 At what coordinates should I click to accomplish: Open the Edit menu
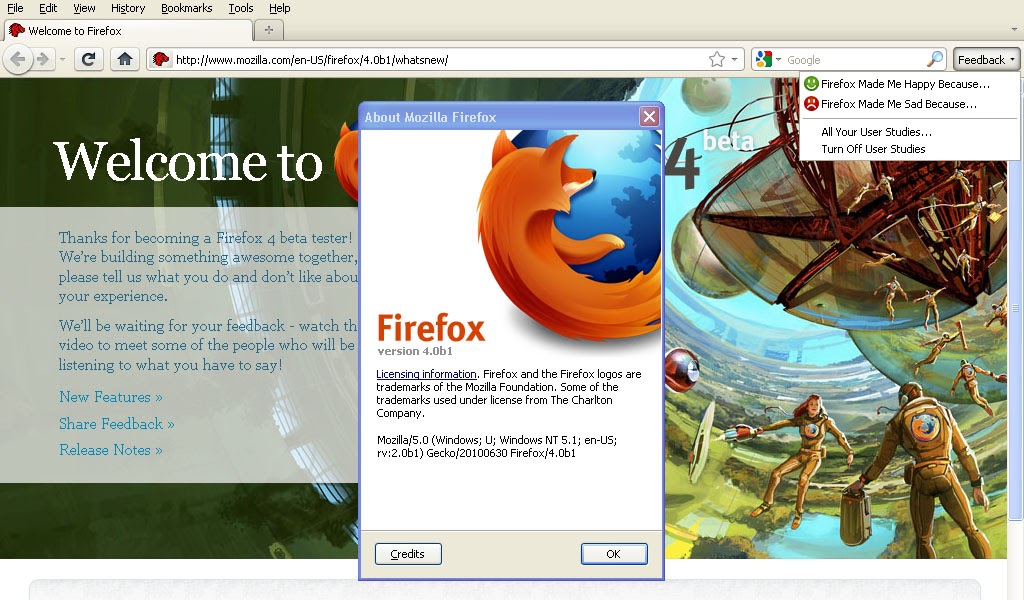click(48, 8)
